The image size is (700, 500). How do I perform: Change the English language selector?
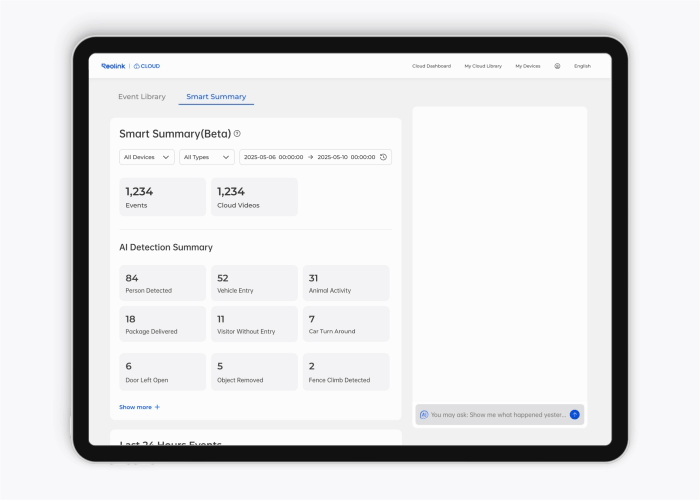pos(582,66)
